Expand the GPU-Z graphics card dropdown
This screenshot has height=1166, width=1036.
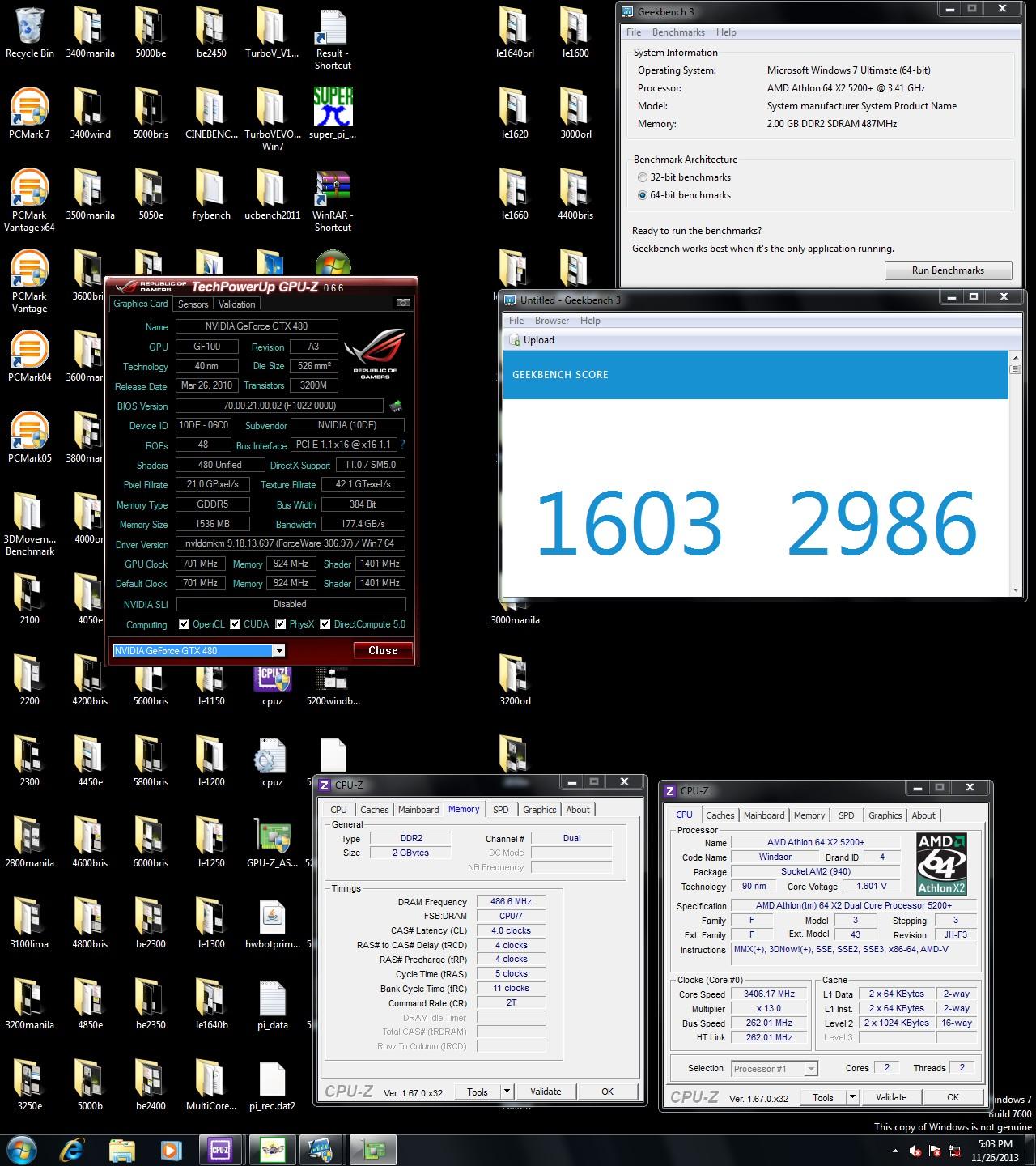pos(278,650)
